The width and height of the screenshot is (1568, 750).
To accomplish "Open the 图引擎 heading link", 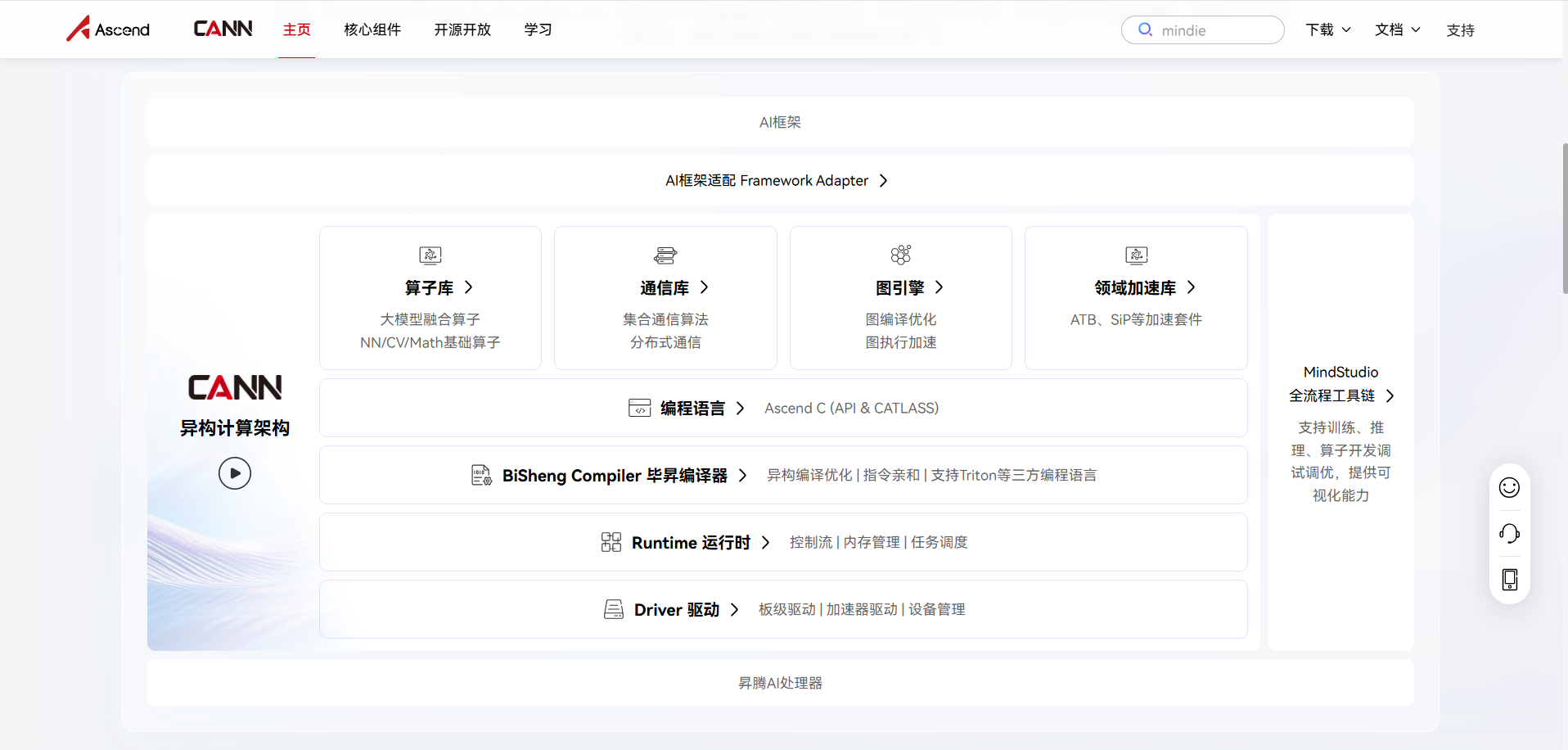I will click(x=900, y=287).
